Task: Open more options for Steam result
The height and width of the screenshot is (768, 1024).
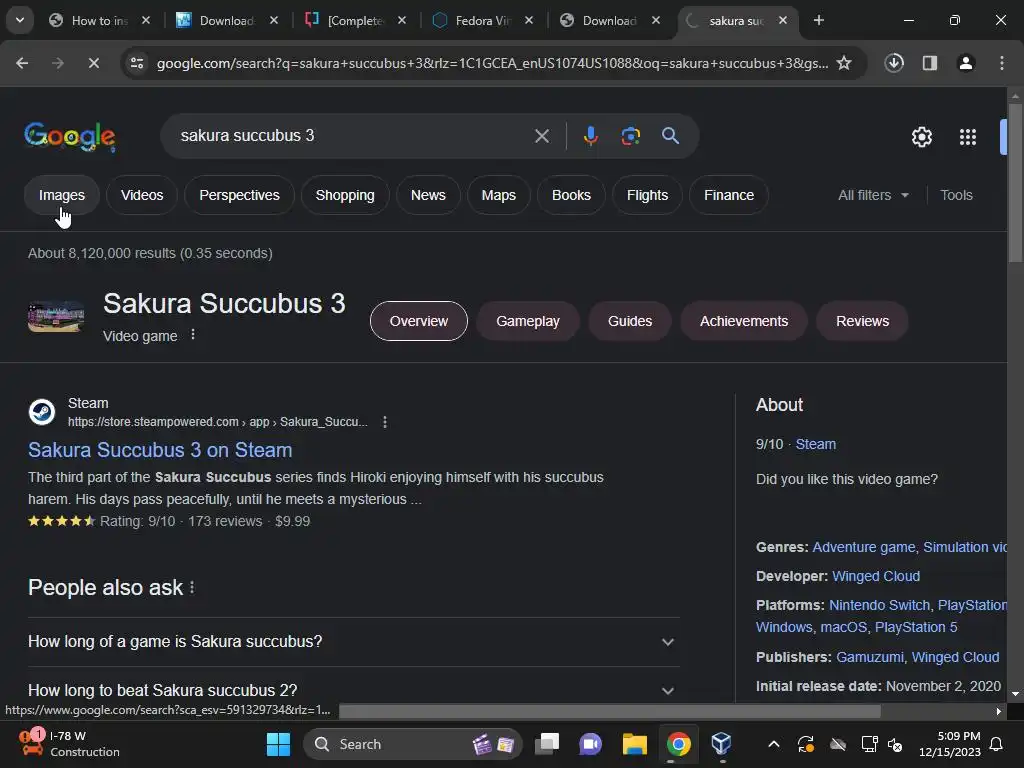Action: 385,422
